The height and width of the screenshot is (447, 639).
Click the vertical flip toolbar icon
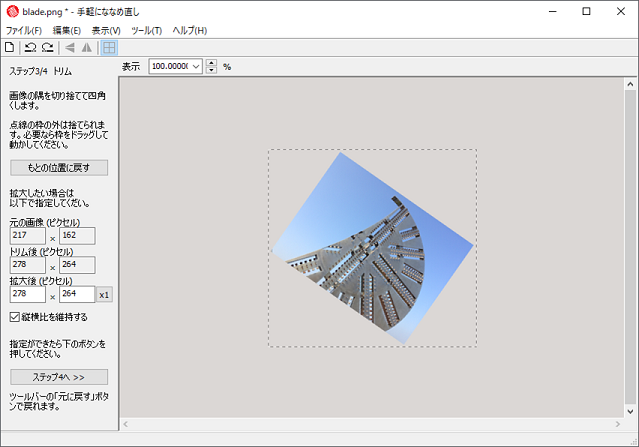tap(87, 47)
